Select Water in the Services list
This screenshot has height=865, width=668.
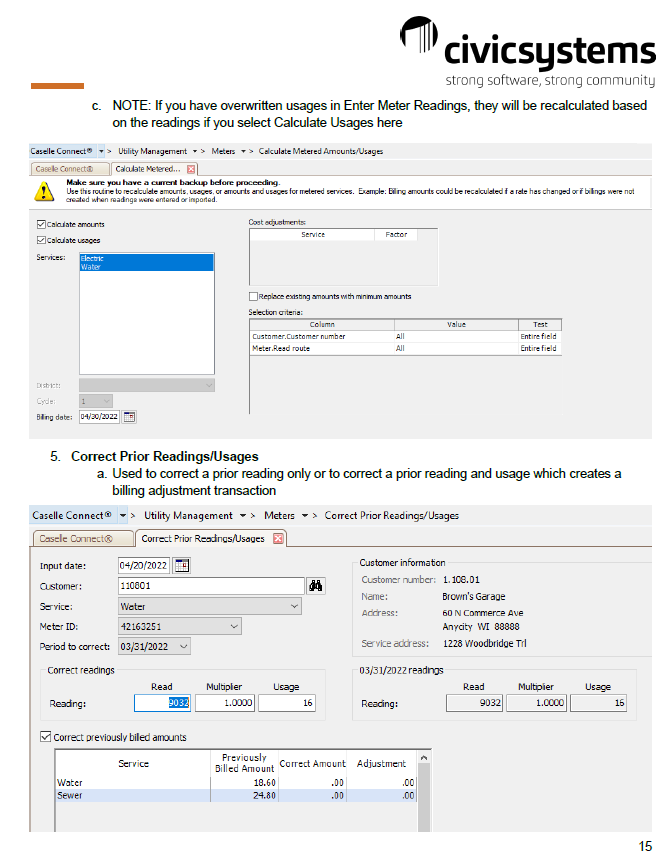point(146,267)
